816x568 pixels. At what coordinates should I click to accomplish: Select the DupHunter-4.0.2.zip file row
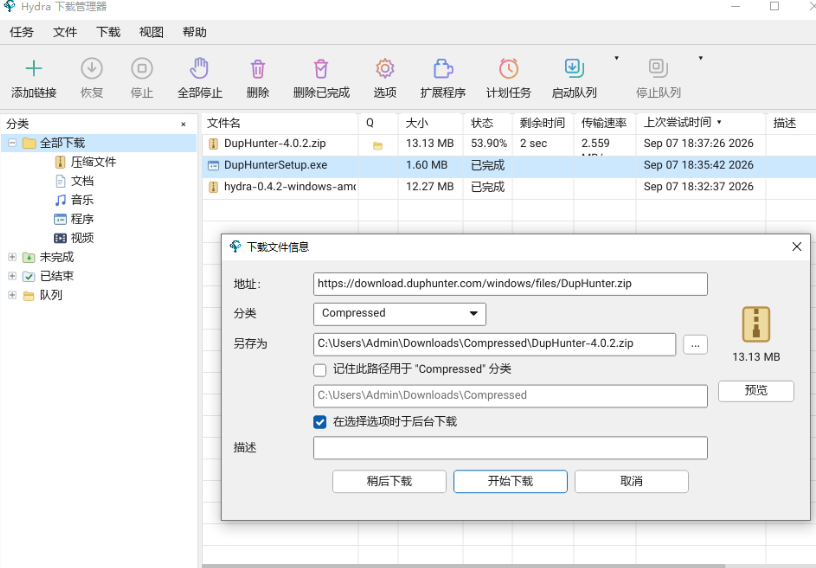[x=509, y=144]
